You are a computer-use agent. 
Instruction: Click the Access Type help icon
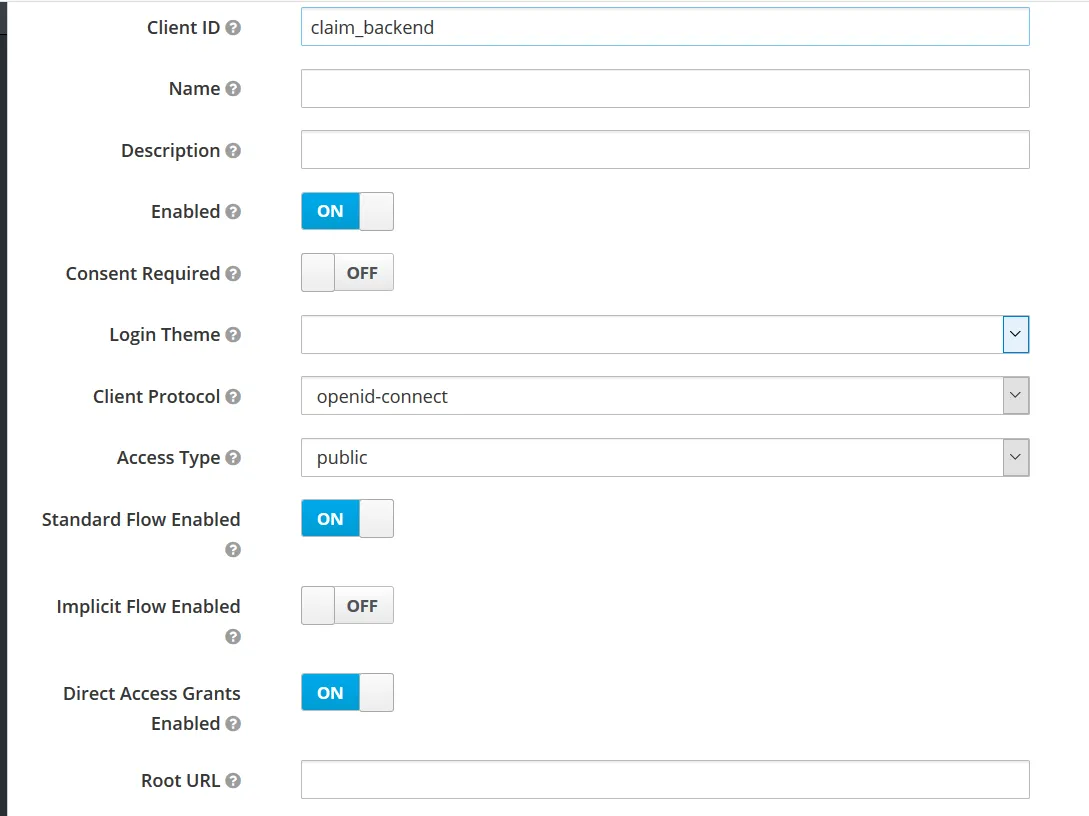click(x=233, y=458)
